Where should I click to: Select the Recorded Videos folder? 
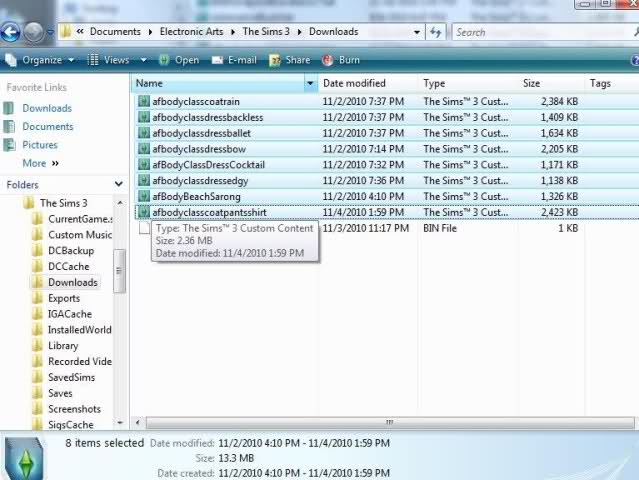coord(80,361)
